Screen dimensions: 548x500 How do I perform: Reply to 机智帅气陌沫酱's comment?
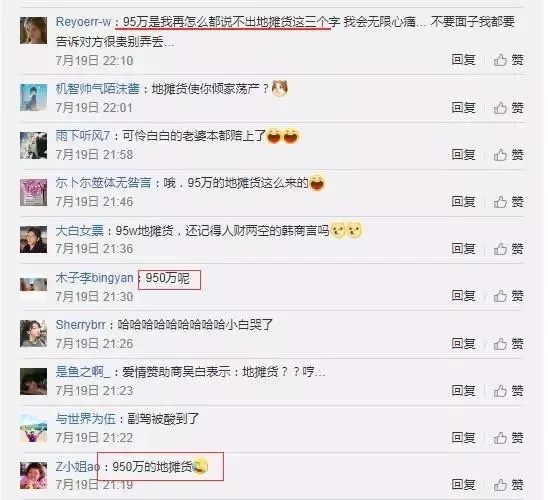point(463,107)
